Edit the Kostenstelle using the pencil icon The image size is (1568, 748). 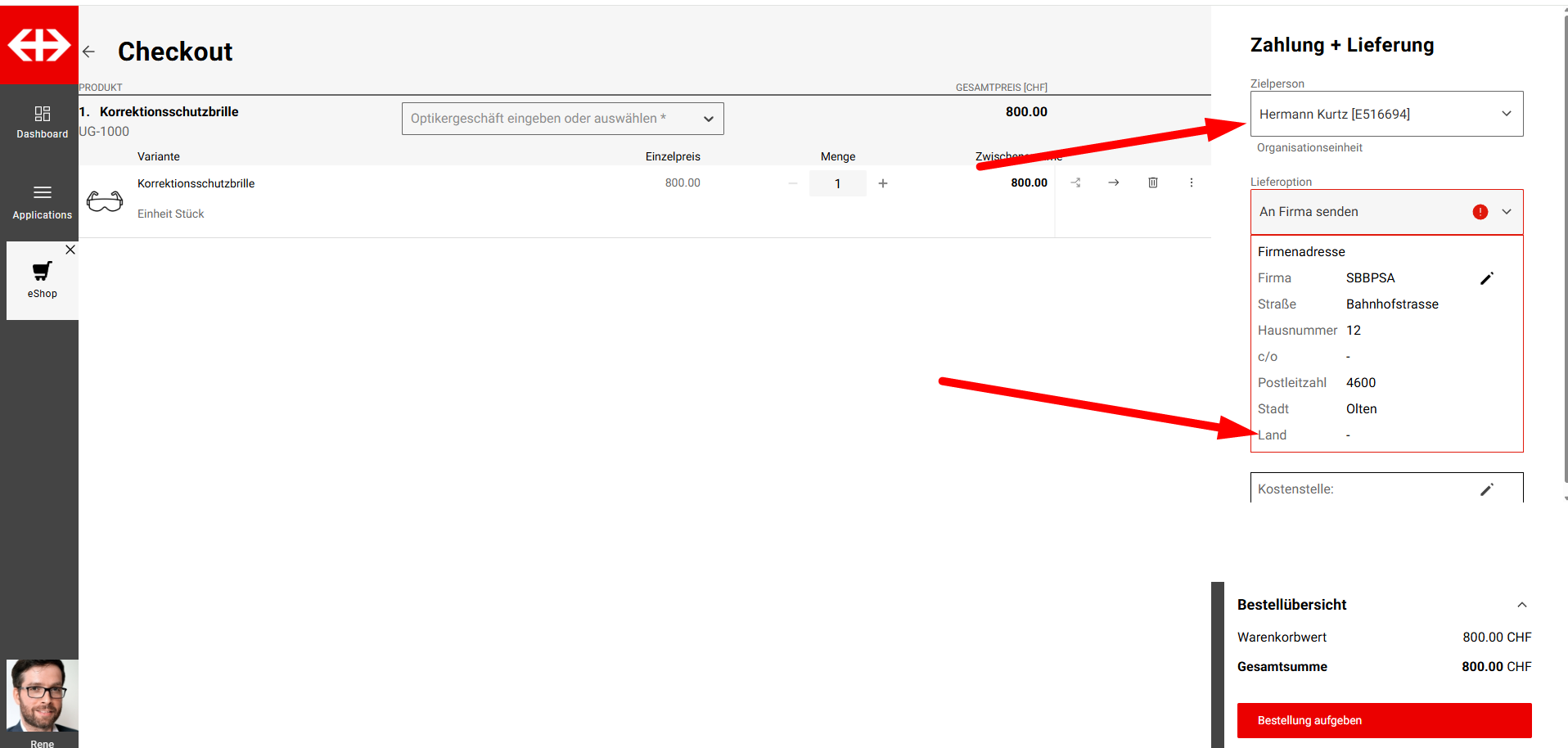click(1486, 489)
